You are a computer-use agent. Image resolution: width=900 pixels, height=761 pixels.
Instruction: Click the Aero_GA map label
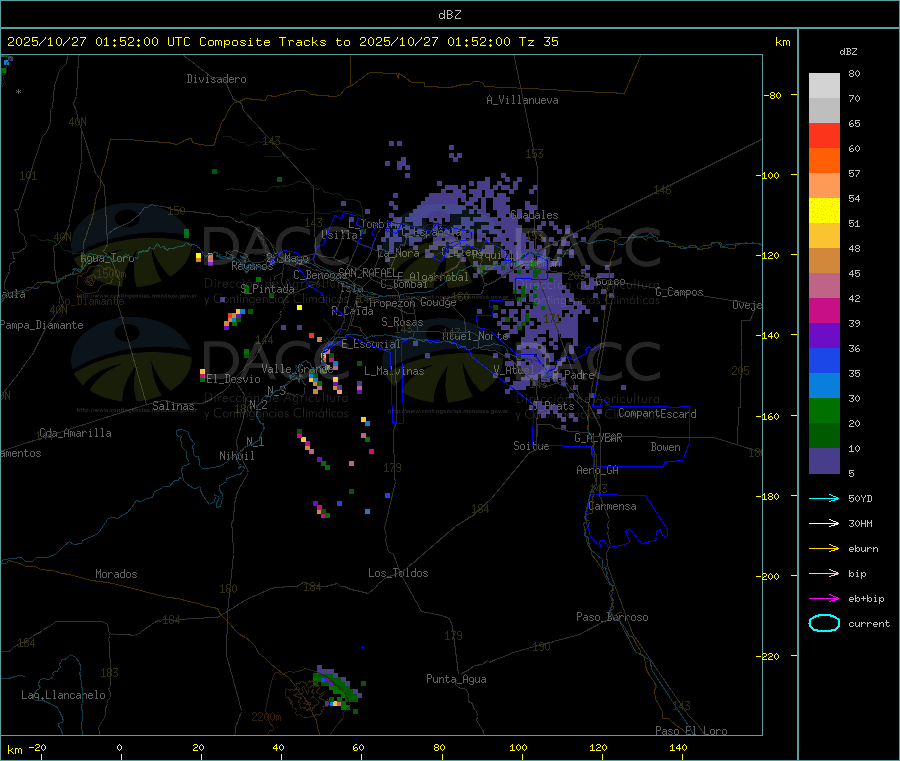click(x=598, y=470)
